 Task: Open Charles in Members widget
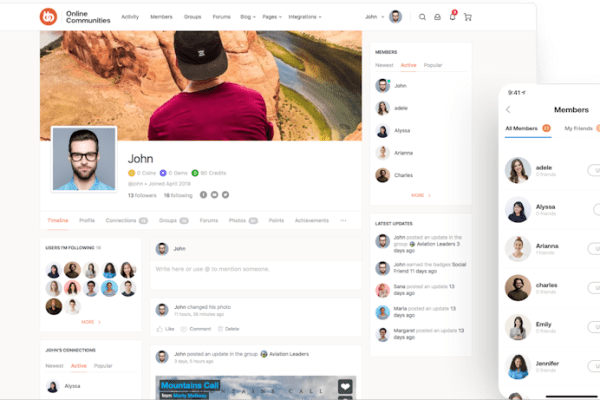click(x=394, y=175)
